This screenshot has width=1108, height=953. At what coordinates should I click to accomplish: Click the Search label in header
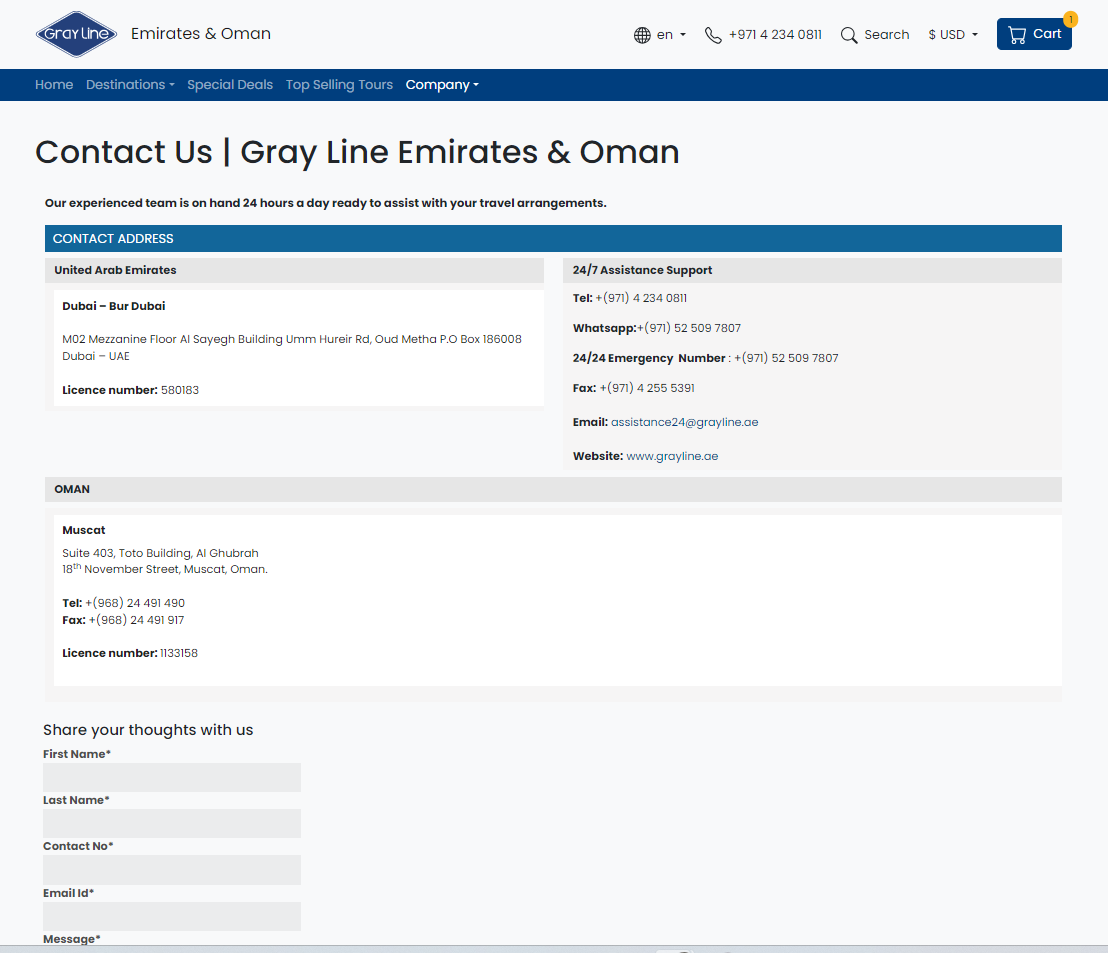(x=886, y=35)
